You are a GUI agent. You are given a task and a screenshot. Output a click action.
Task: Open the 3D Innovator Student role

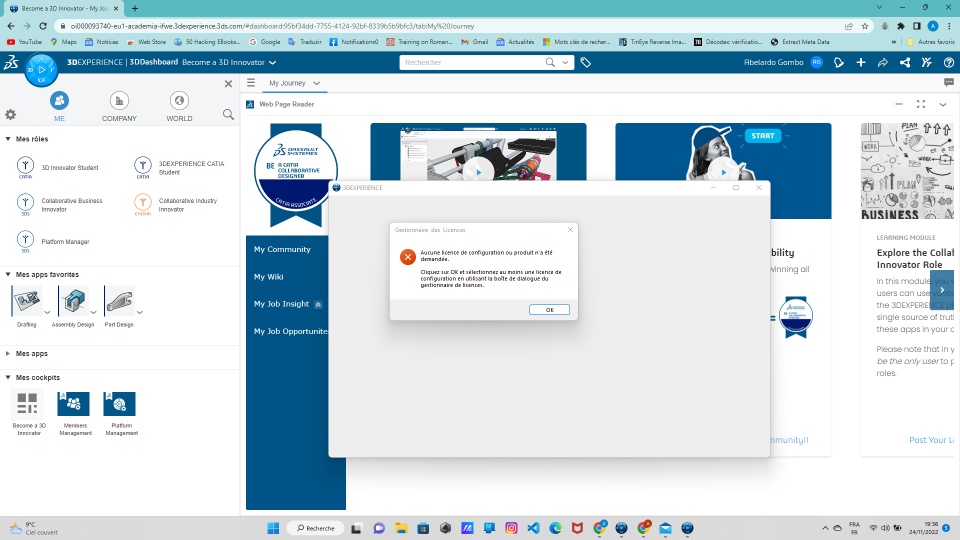coord(58,167)
